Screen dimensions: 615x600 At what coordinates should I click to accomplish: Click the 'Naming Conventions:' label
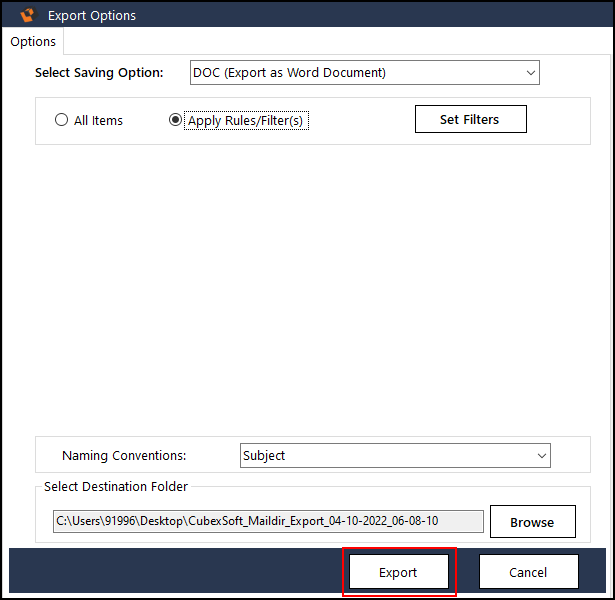(x=124, y=456)
